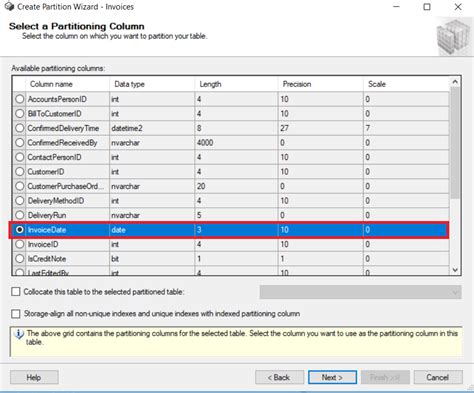Pick the ContactPersonID radio button
This screenshot has height=393, width=474.
coord(20,157)
